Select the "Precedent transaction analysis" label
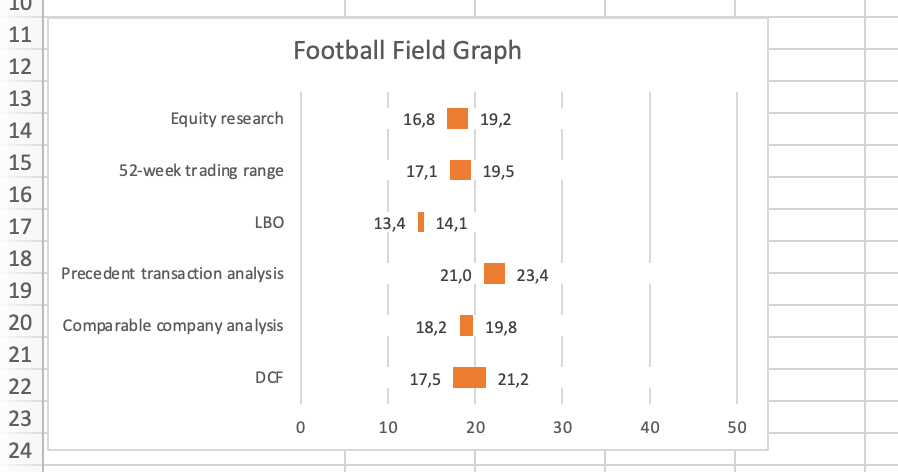The height and width of the screenshot is (472, 898). pyautogui.click(x=173, y=274)
